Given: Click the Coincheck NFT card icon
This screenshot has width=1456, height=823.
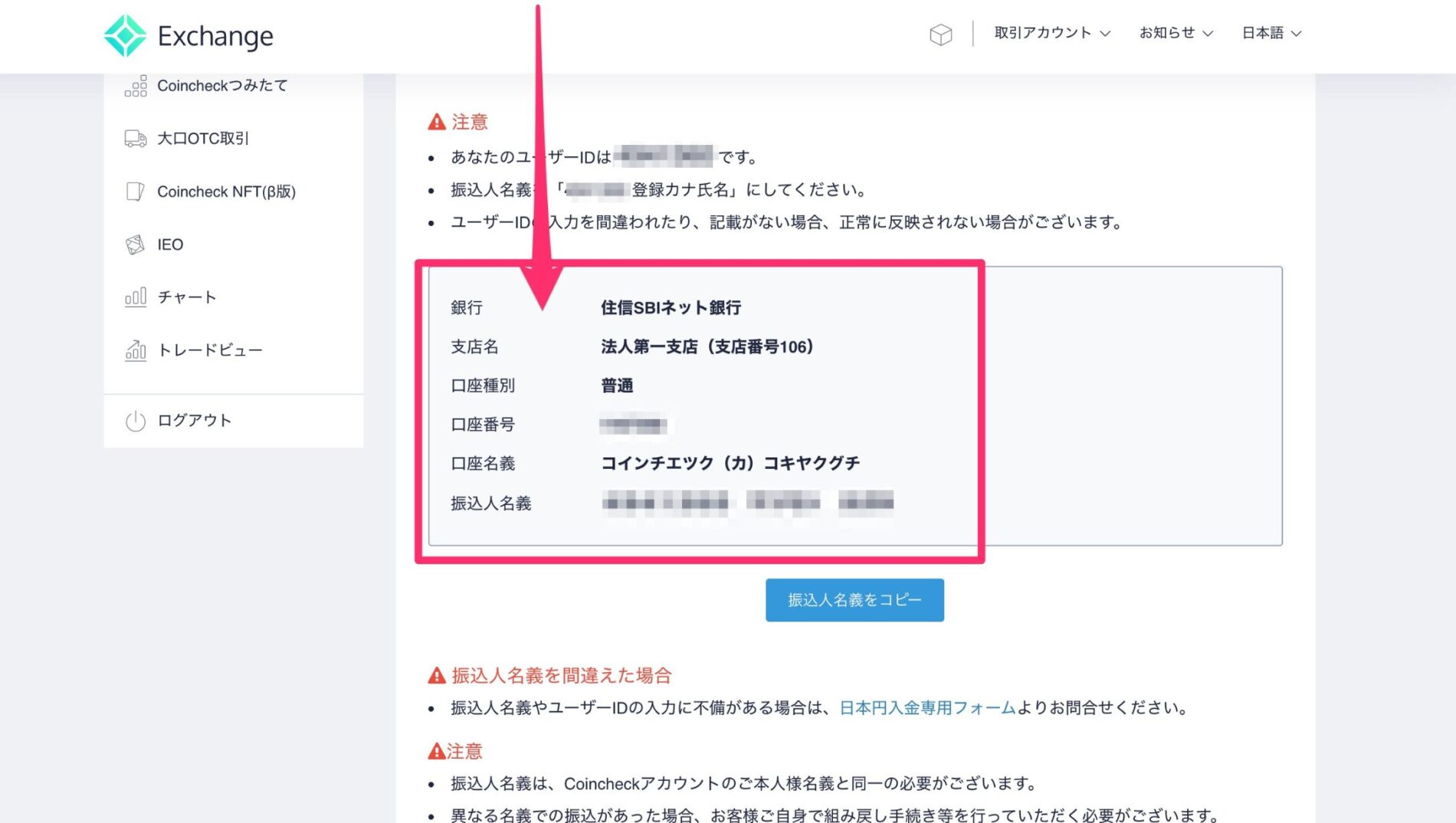Looking at the screenshot, I should coord(136,192).
